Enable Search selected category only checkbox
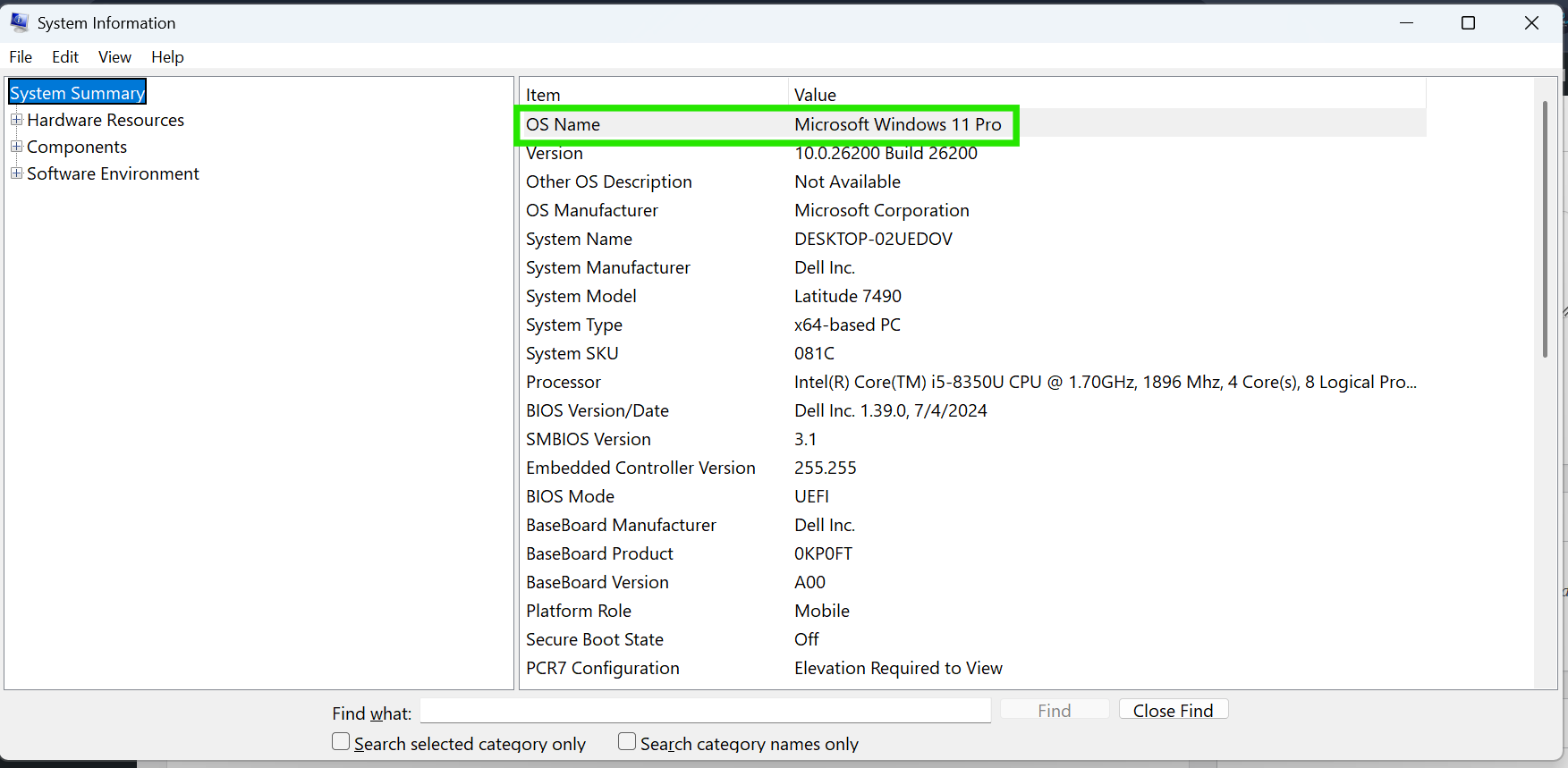This screenshot has width=1568, height=768. (341, 742)
